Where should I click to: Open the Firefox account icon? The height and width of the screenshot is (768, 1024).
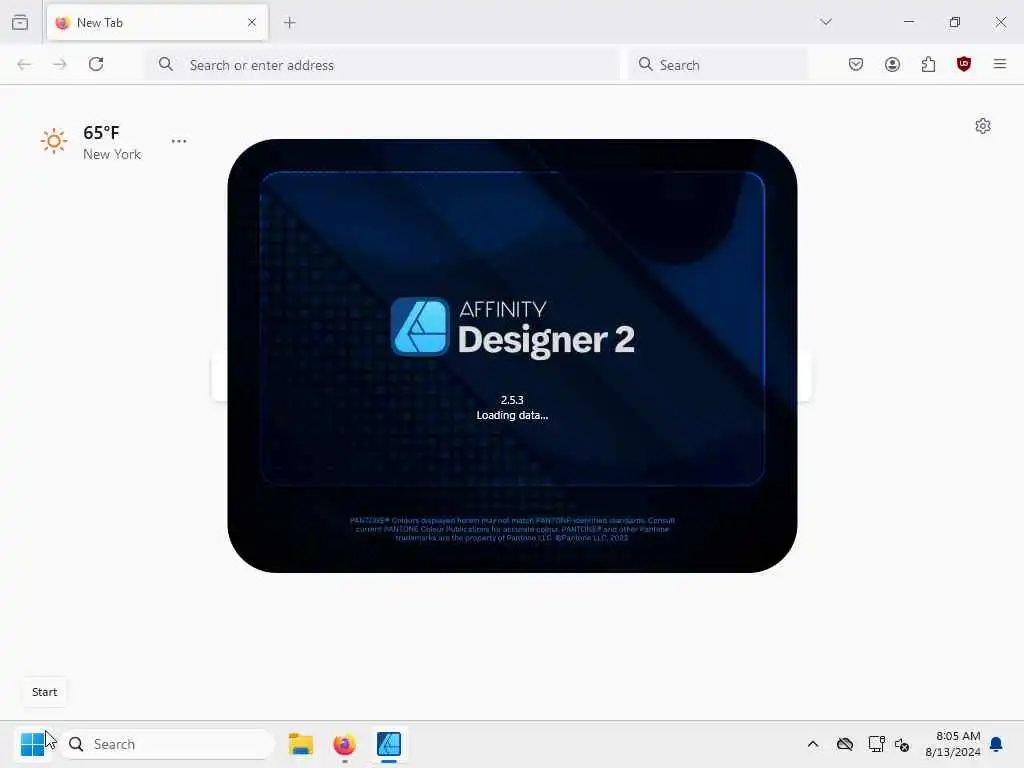892,64
